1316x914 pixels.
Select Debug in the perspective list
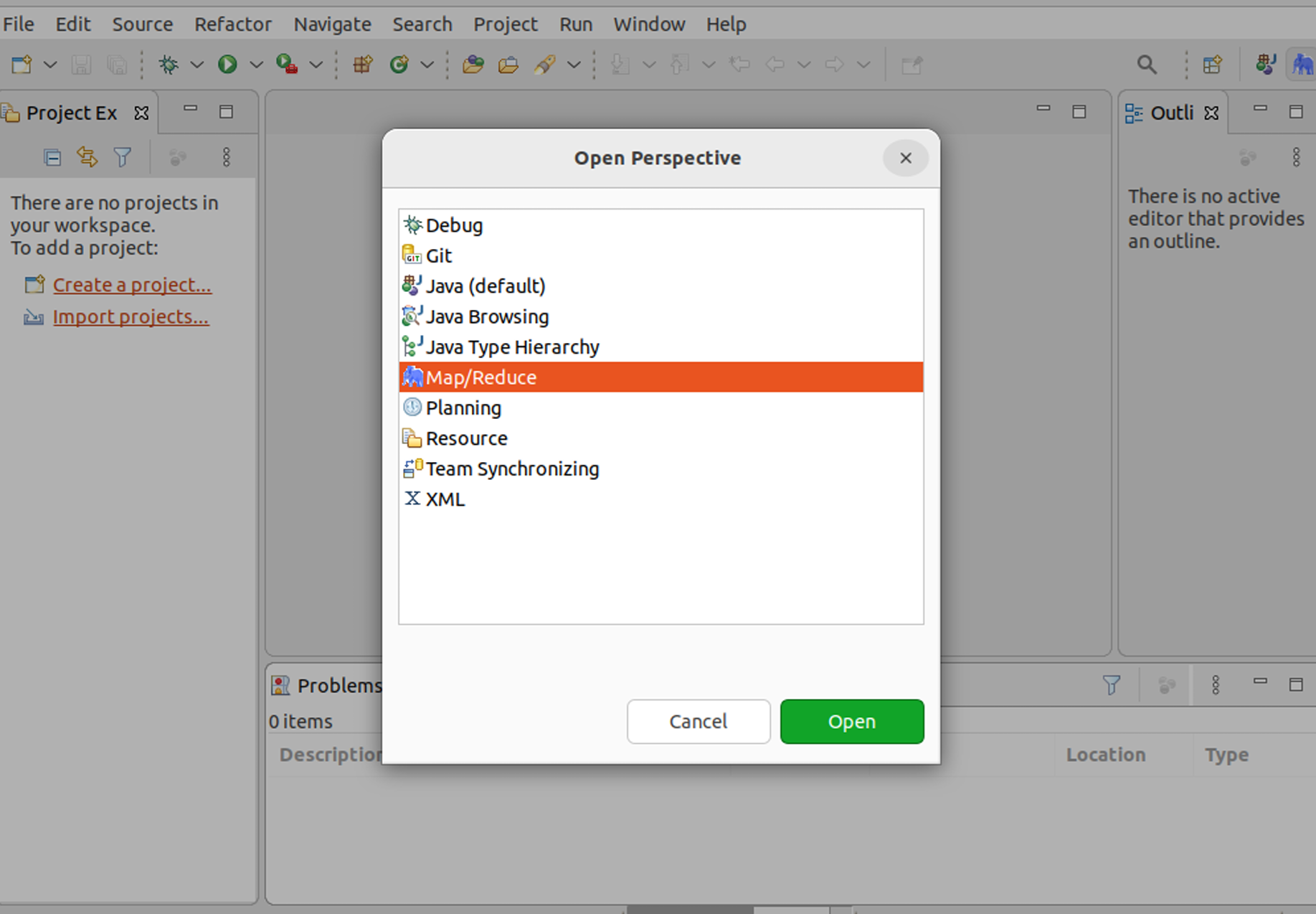click(x=661, y=225)
